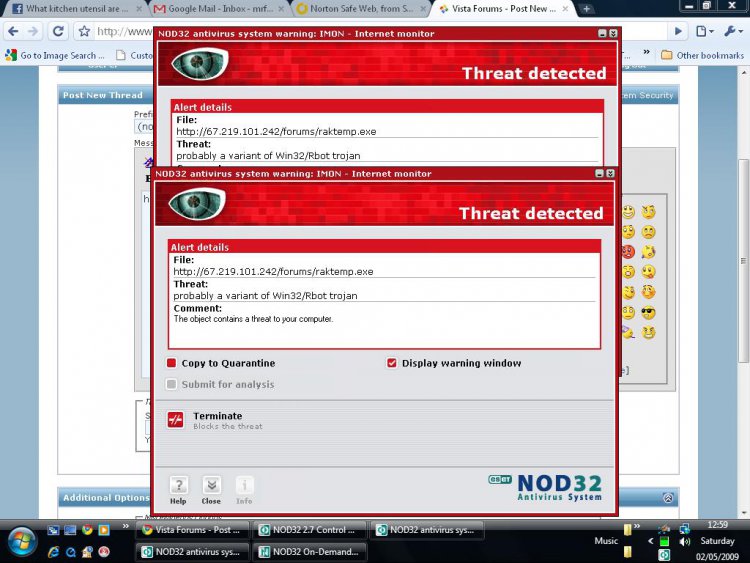Minimize the rear NOD32 warning window
Screen dimensions: 750x563
602,33
